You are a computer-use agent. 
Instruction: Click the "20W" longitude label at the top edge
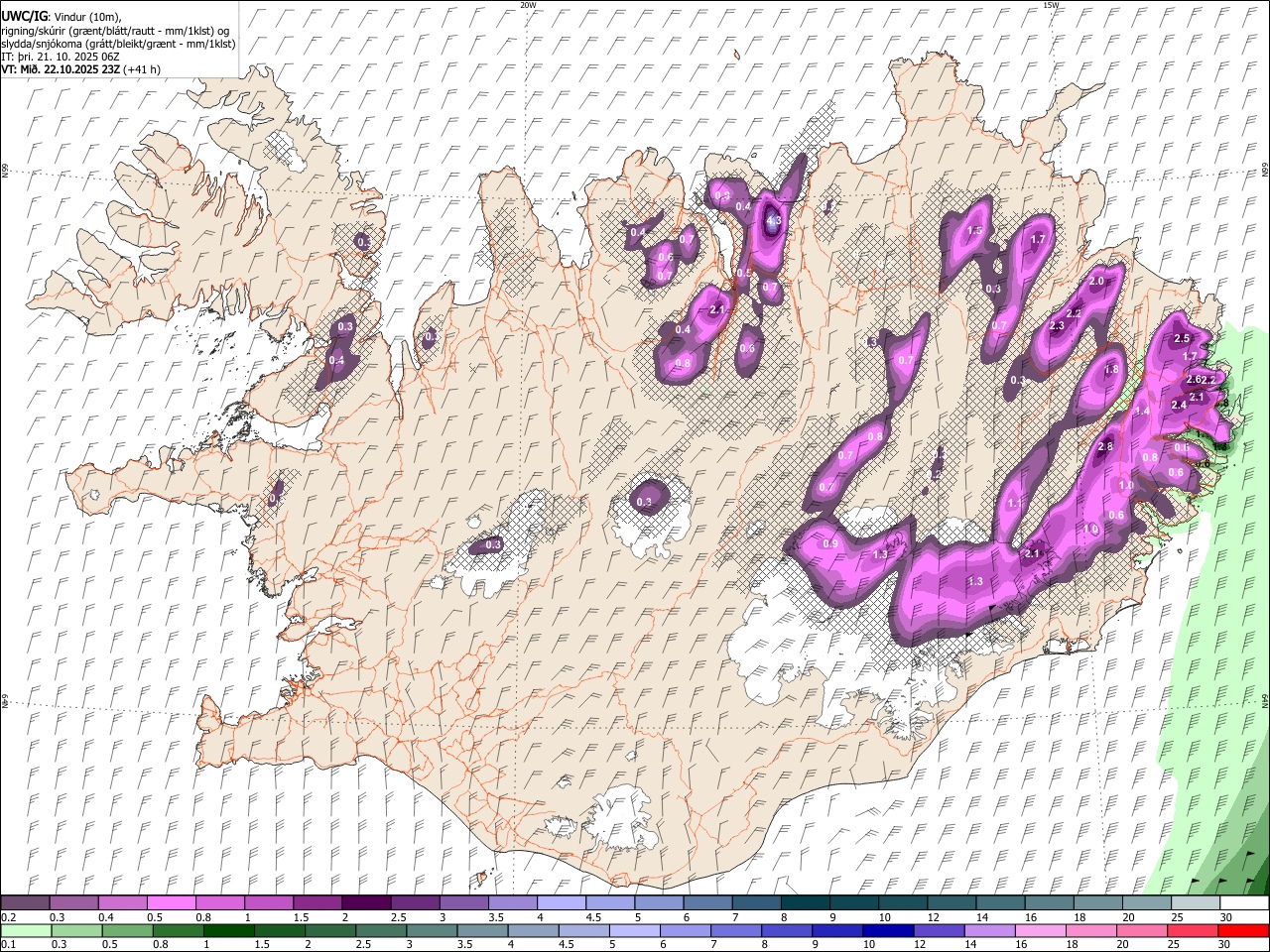point(527,5)
